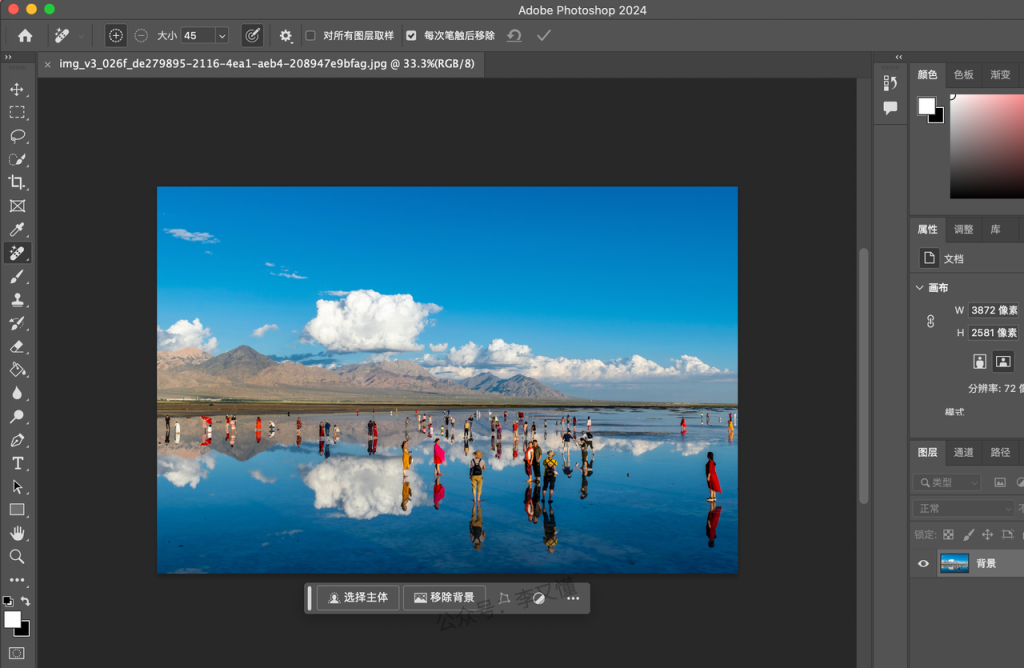This screenshot has width=1024, height=668.
Task: Select the Rectangle shape tool
Action: (17, 510)
